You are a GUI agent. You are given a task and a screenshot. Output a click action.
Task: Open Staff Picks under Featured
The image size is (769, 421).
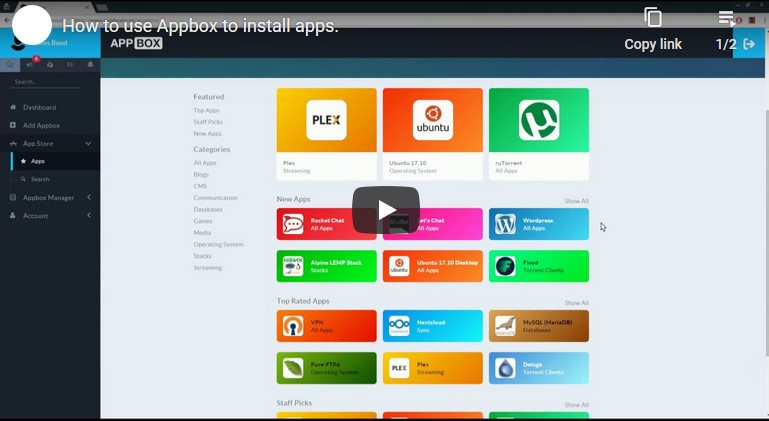point(208,122)
